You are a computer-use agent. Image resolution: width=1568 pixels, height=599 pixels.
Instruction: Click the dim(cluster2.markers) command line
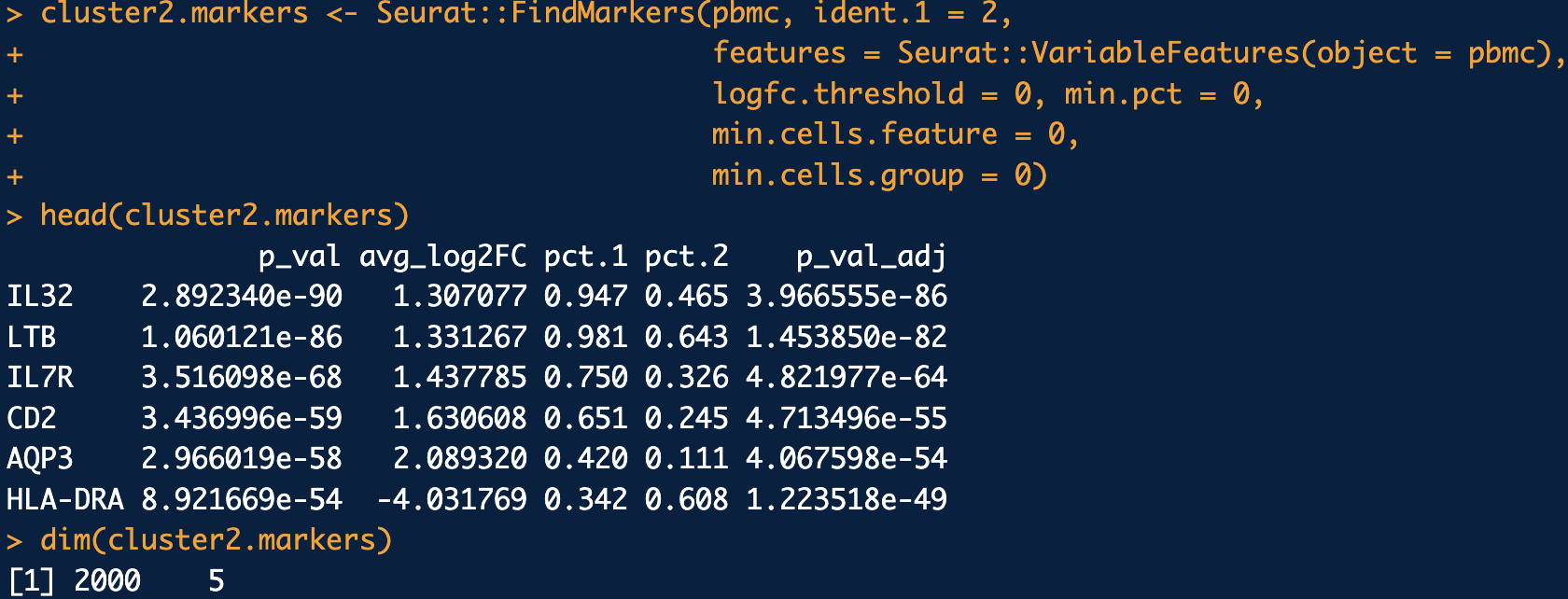[x=216, y=540]
